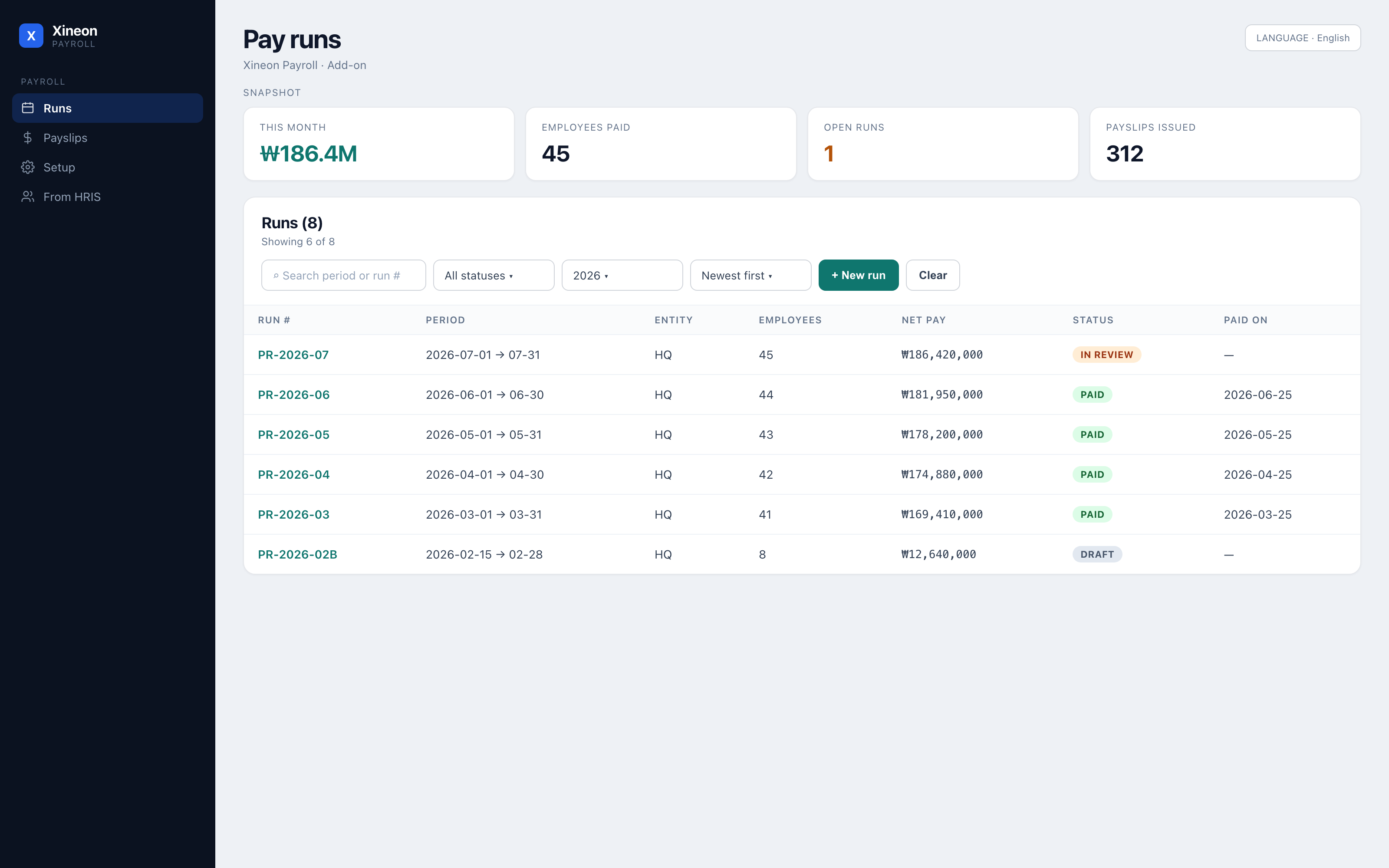
Task: Click the people icon beside From HRIS
Action: pyautogui.click(x=27, y=197)
